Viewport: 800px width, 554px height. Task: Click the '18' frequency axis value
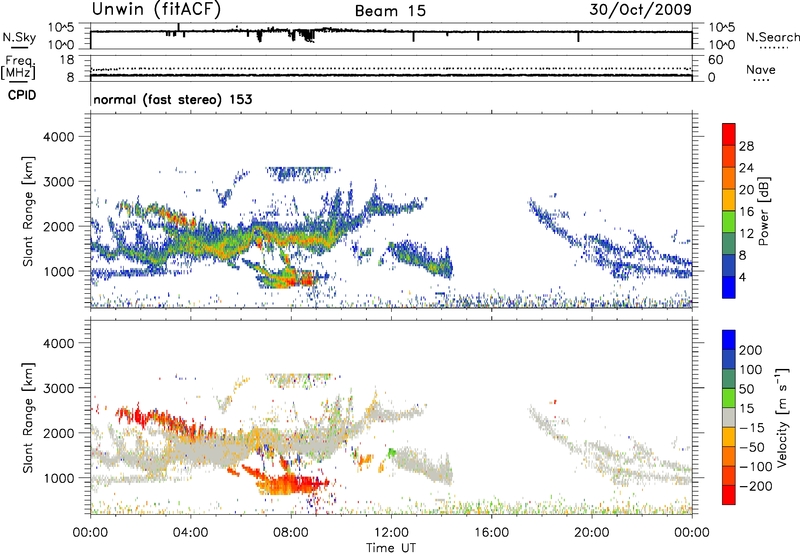67,60
